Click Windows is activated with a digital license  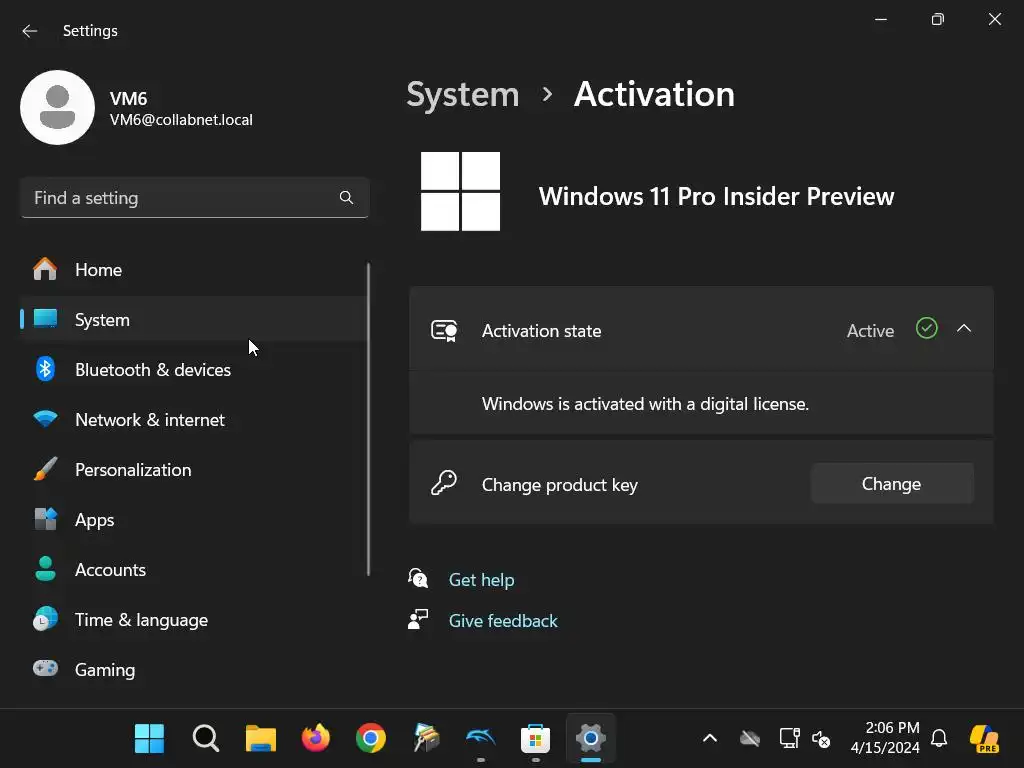tap(645, 404)
